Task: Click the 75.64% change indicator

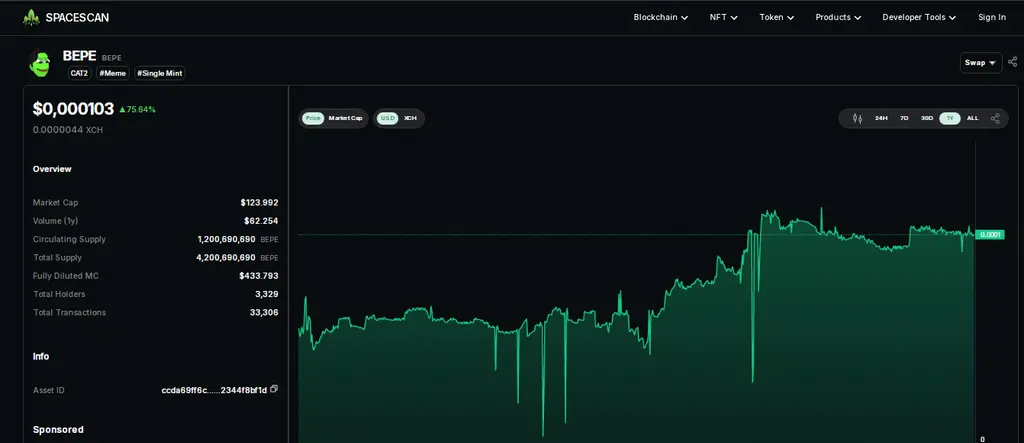Action: pos(137,110)
